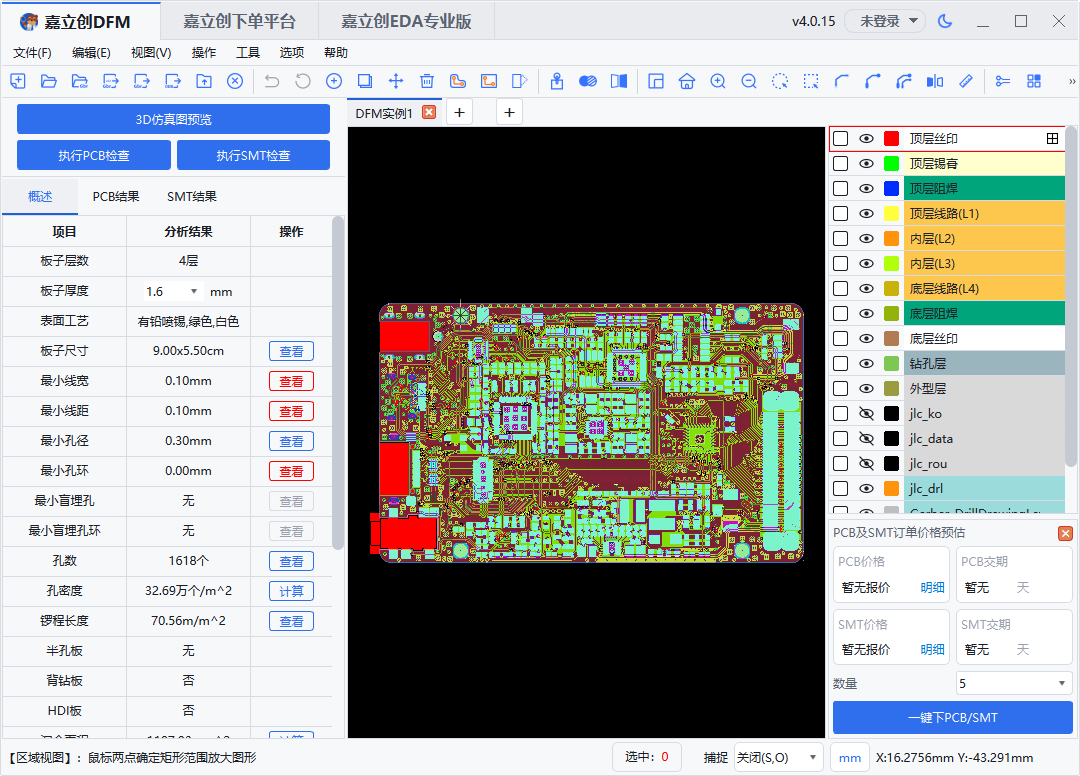
Task: Click the mm unit toggle in status bar
Action: 849,757
